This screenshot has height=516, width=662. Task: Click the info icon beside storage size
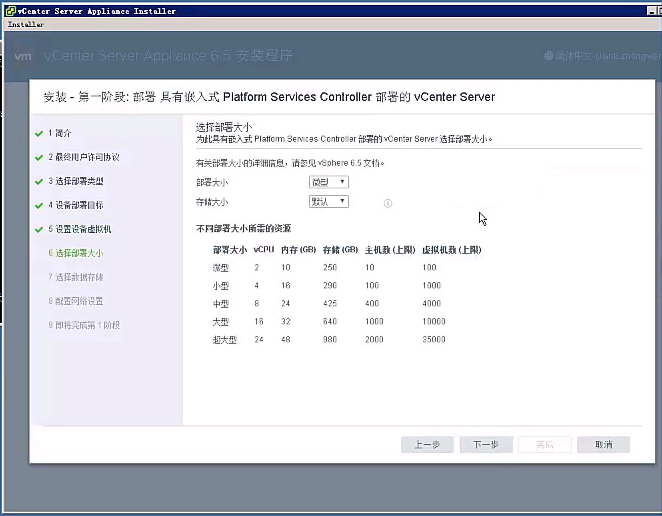[388, 203]
